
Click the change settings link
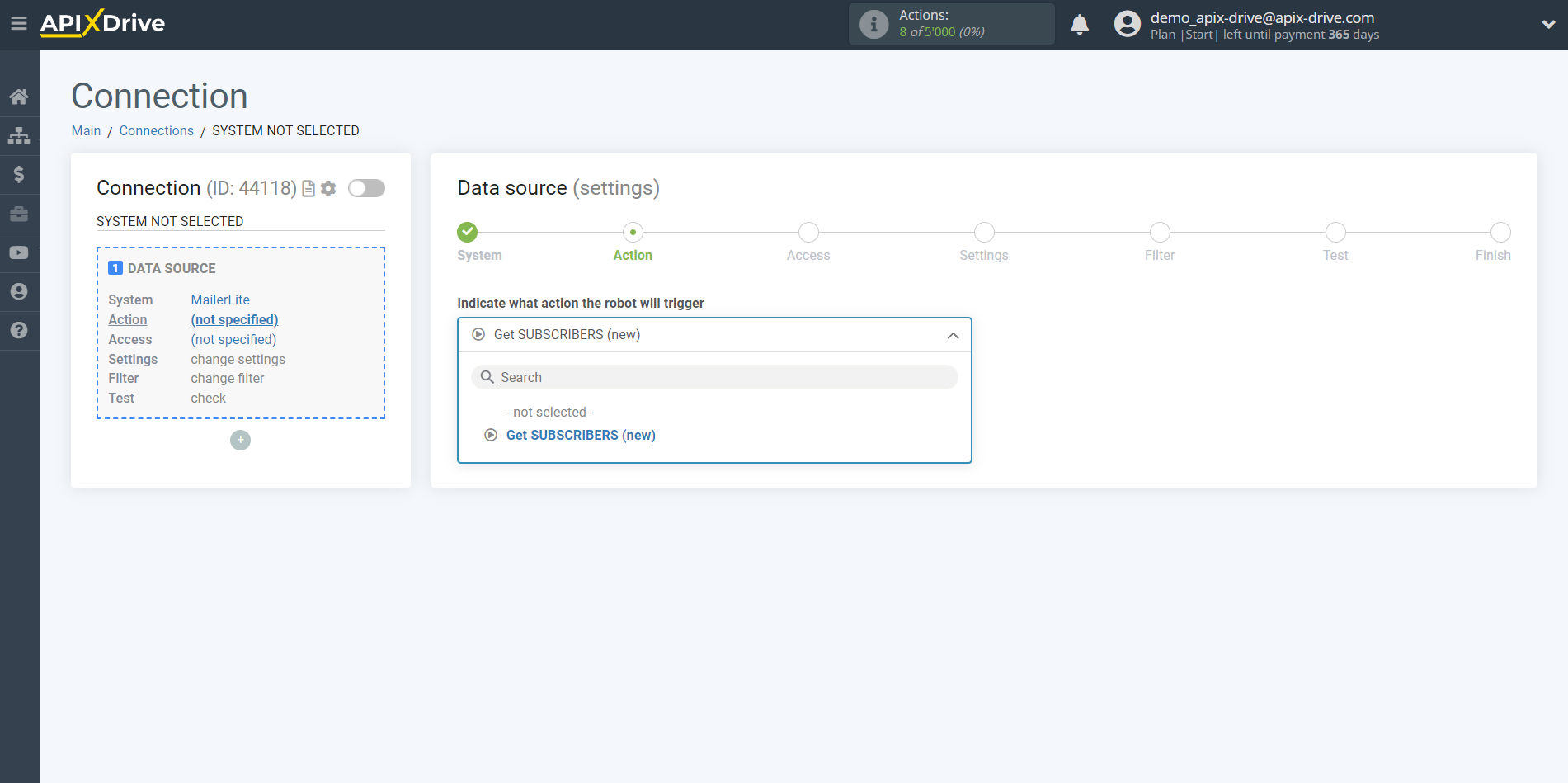(238, 359)
